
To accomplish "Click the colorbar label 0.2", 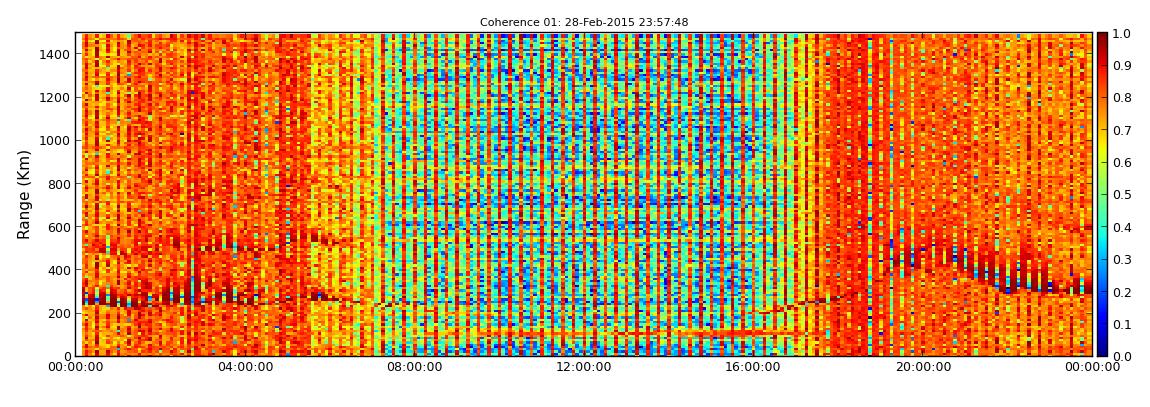I will pos(1122,292).
